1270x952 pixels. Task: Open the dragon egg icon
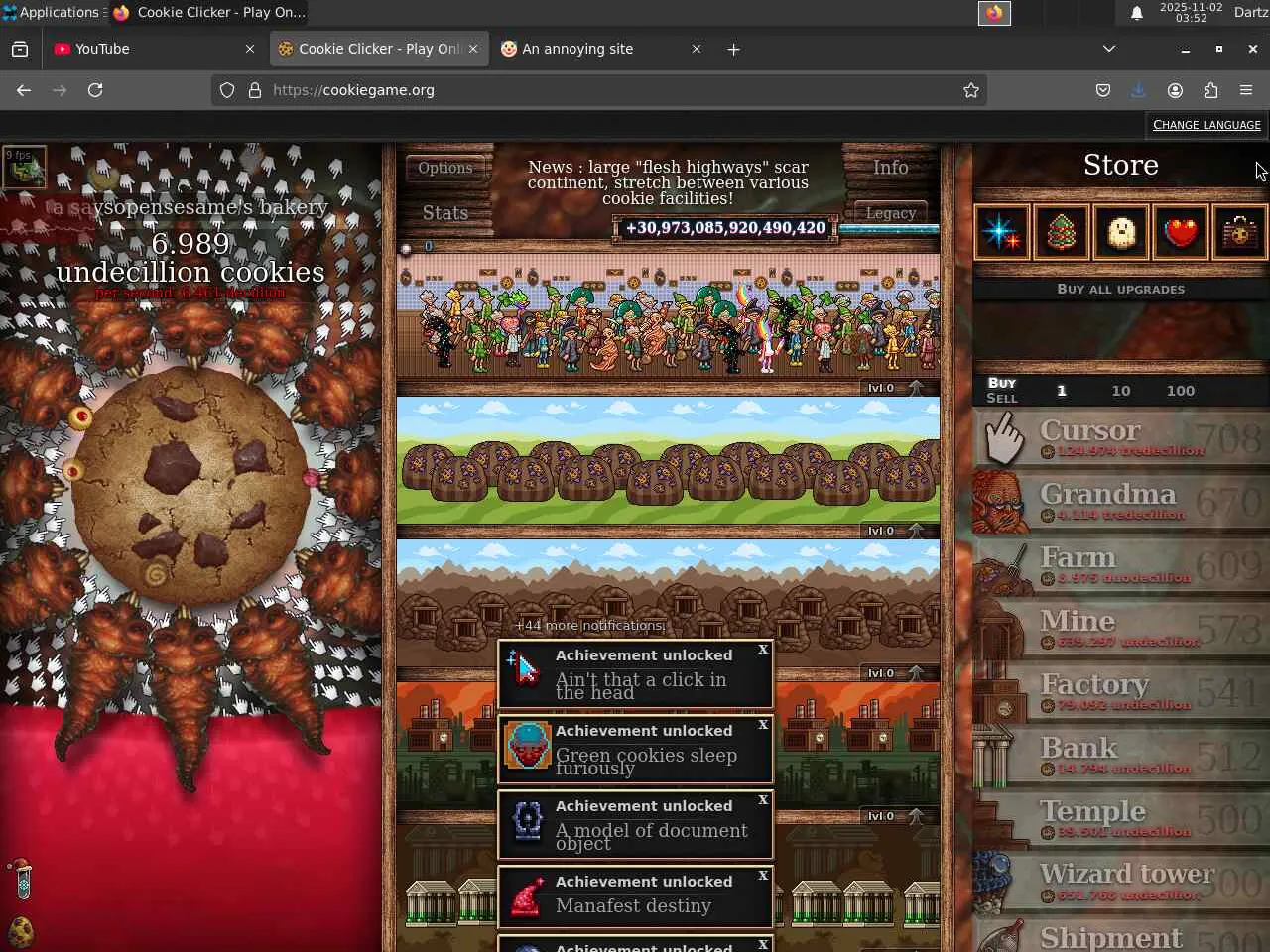click(x=21, y=931)
